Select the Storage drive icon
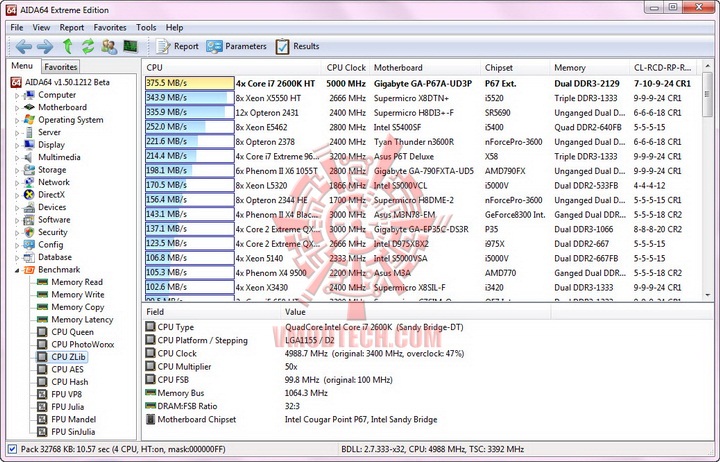Screen dimensions: 720x462 point(29,169)
